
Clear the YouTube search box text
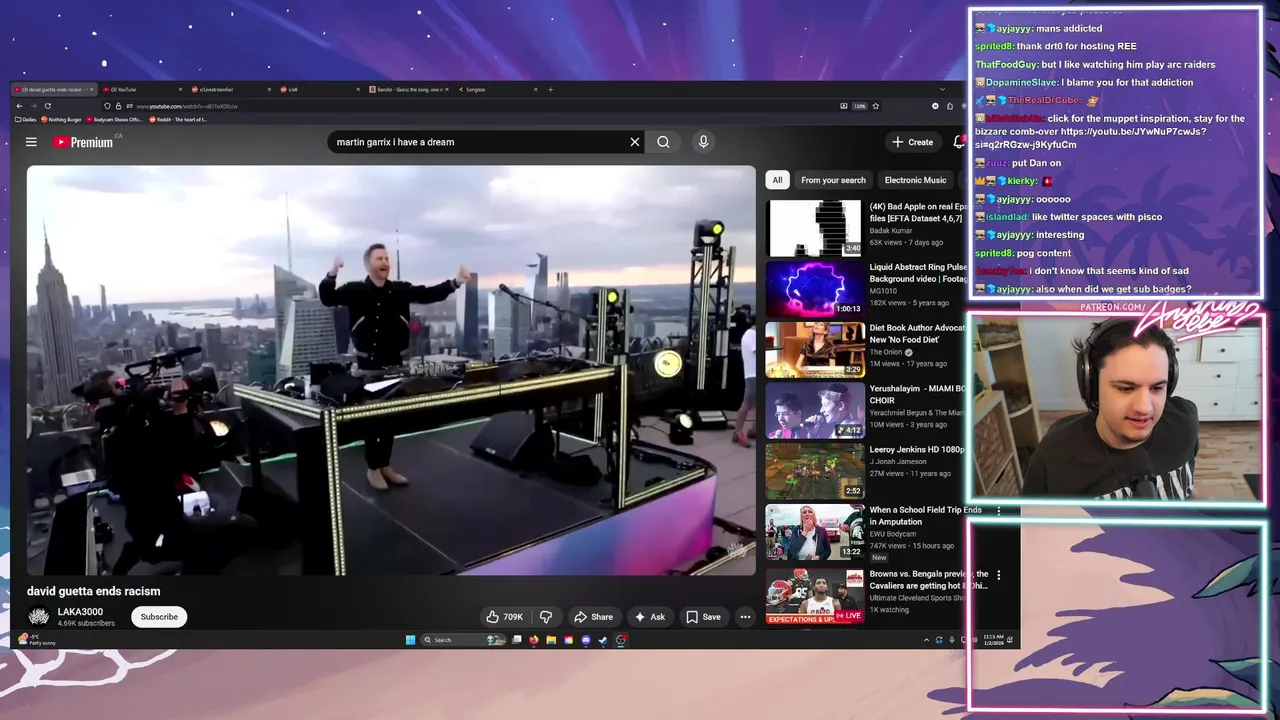(634, 142)
